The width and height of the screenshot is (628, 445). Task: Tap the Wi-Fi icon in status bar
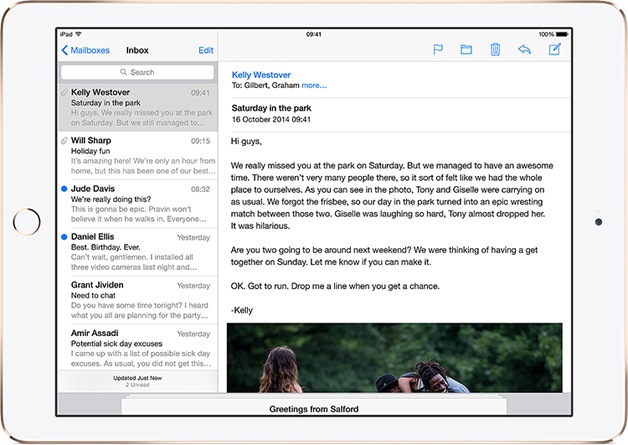click(78, 34)
